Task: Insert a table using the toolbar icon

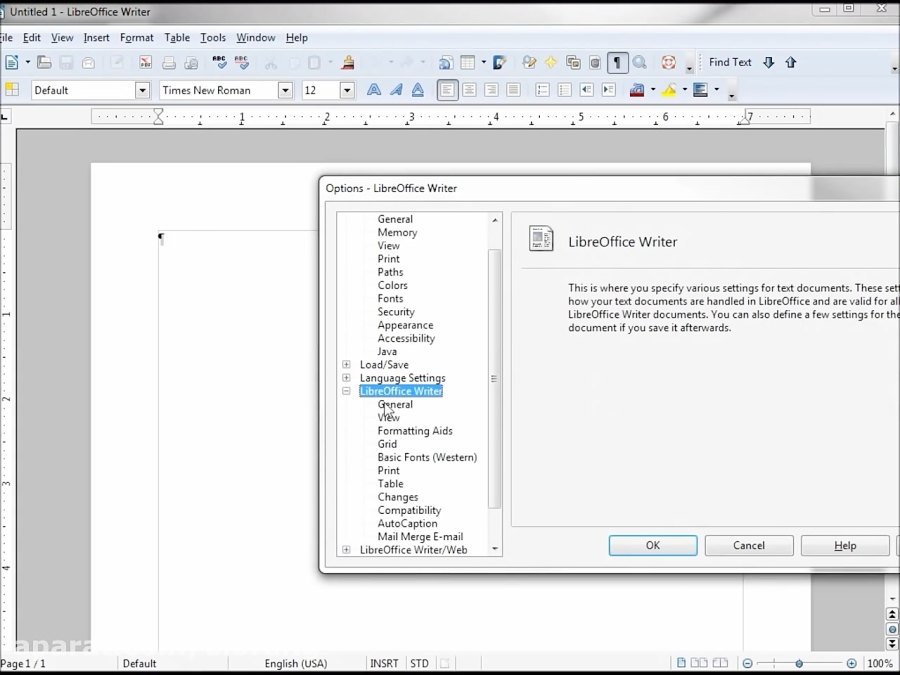Action: coord(466,62)
